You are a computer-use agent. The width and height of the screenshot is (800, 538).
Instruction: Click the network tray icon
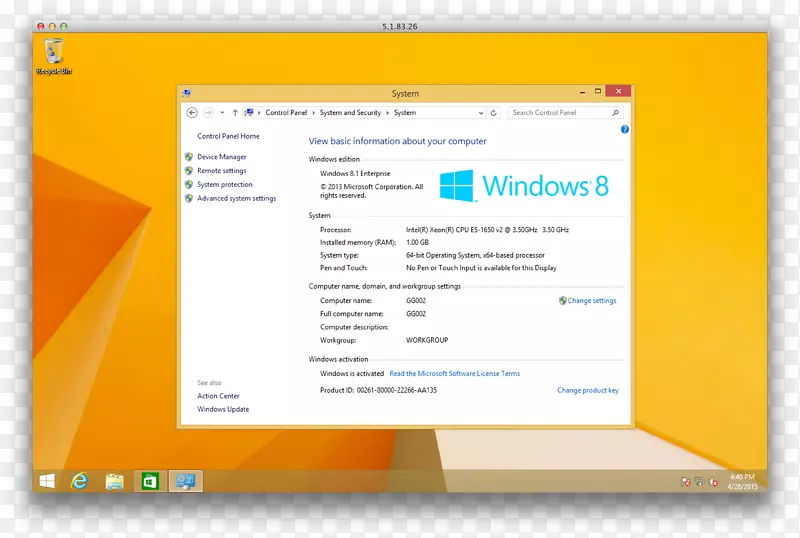pyautogui.click(x=699, y=481)
